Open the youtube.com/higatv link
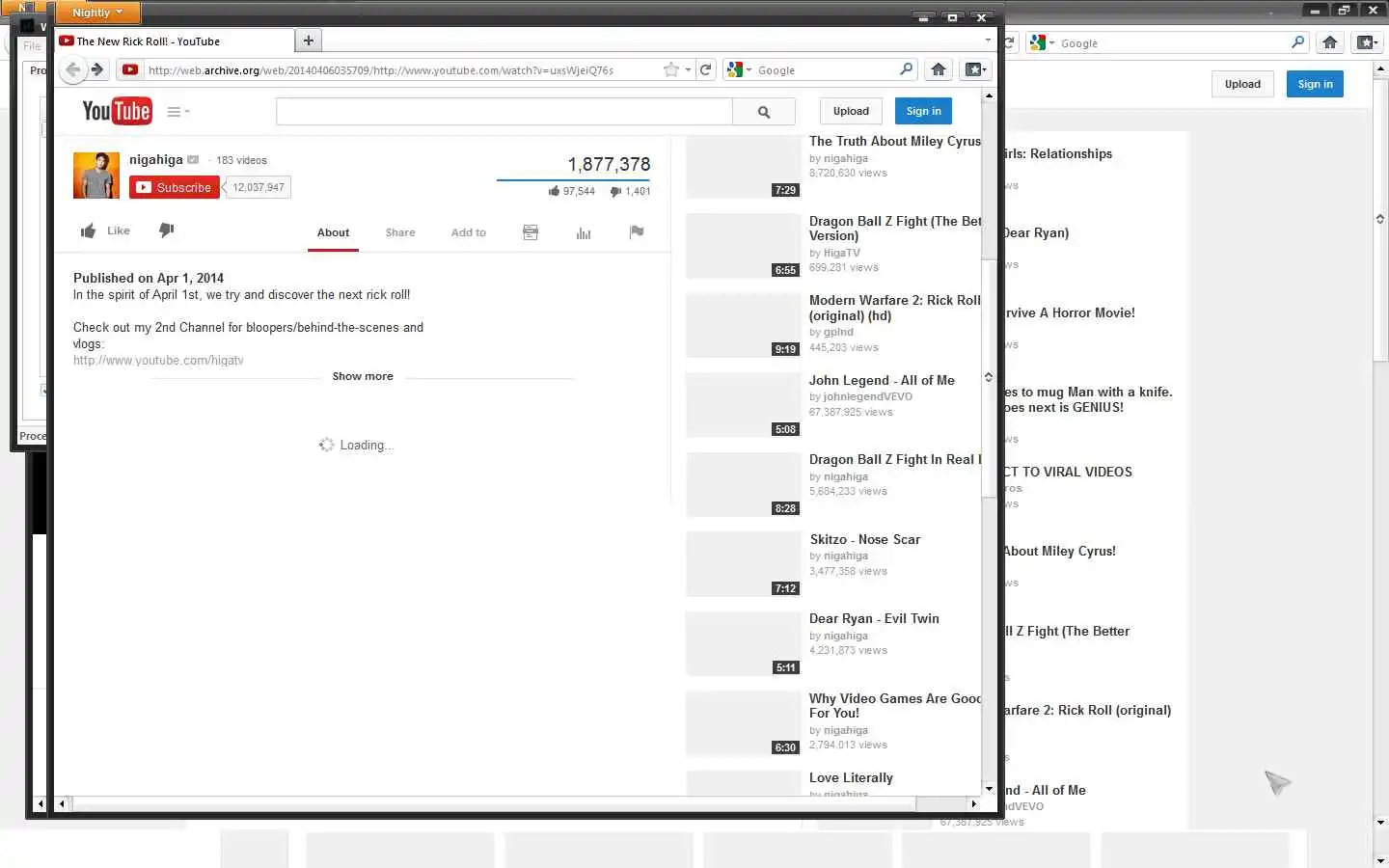Screen dimensions: 1389x868 coord(158,360)
